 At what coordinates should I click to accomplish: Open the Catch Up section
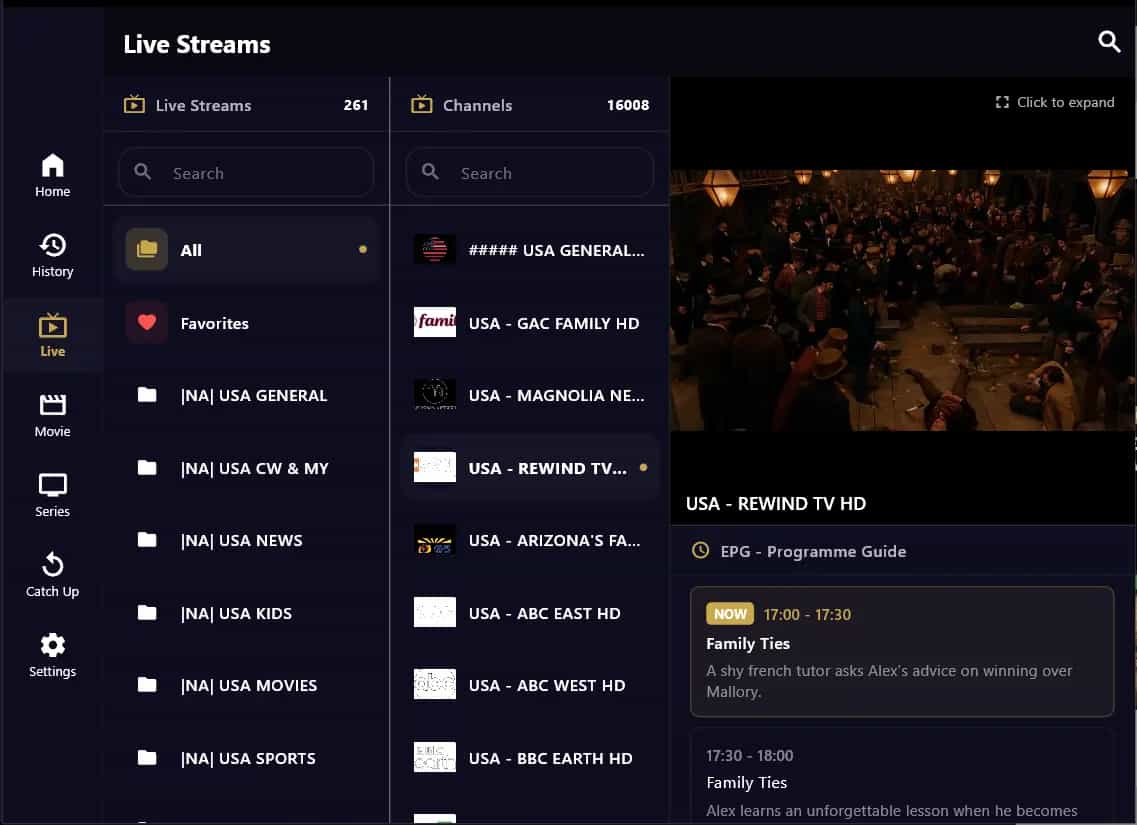[x=52, y=575]
